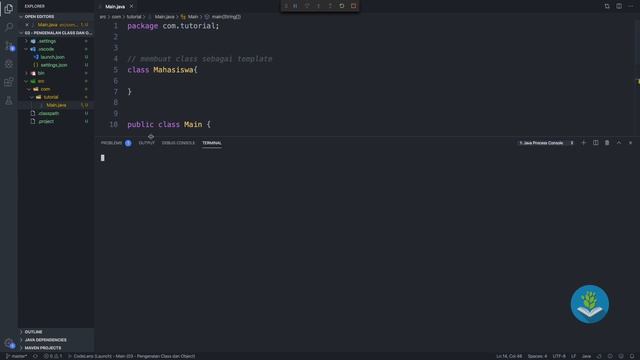Click the terminal cursor input area
Viewport: 640px width, 360px height.
pyautogui.click(x=102, y=158)
